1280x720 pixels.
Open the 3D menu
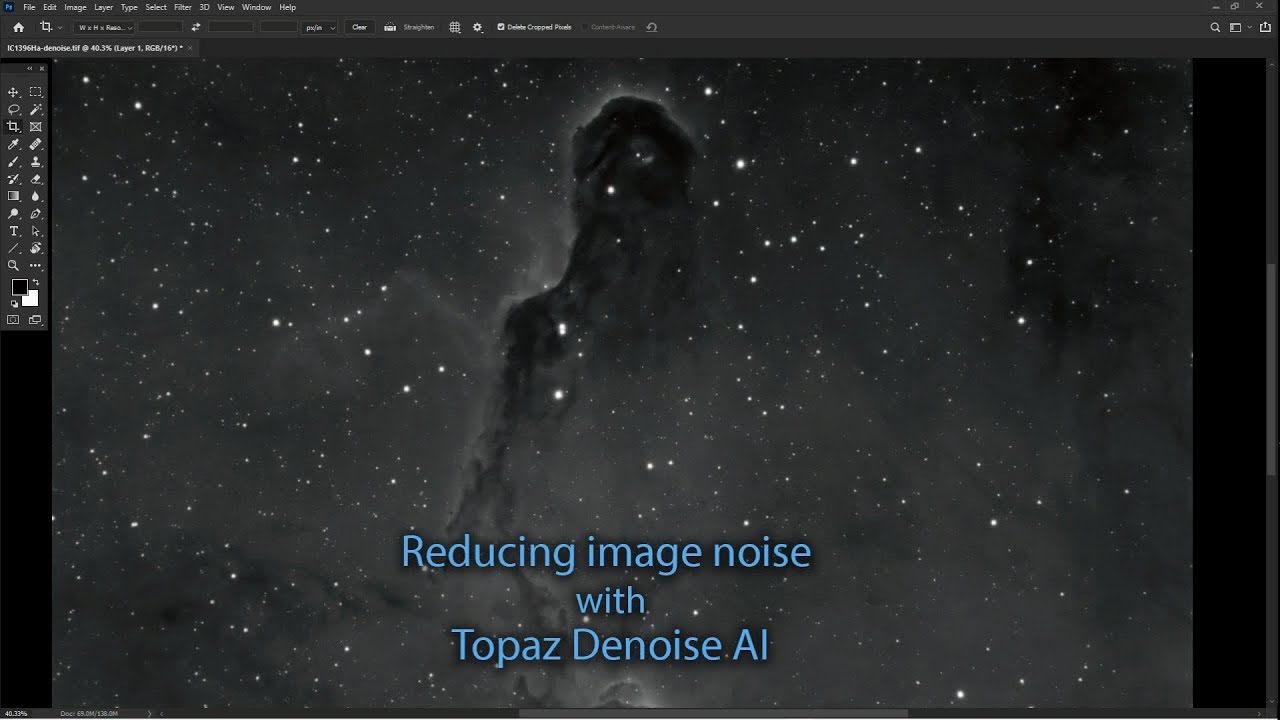click(205, 7)
